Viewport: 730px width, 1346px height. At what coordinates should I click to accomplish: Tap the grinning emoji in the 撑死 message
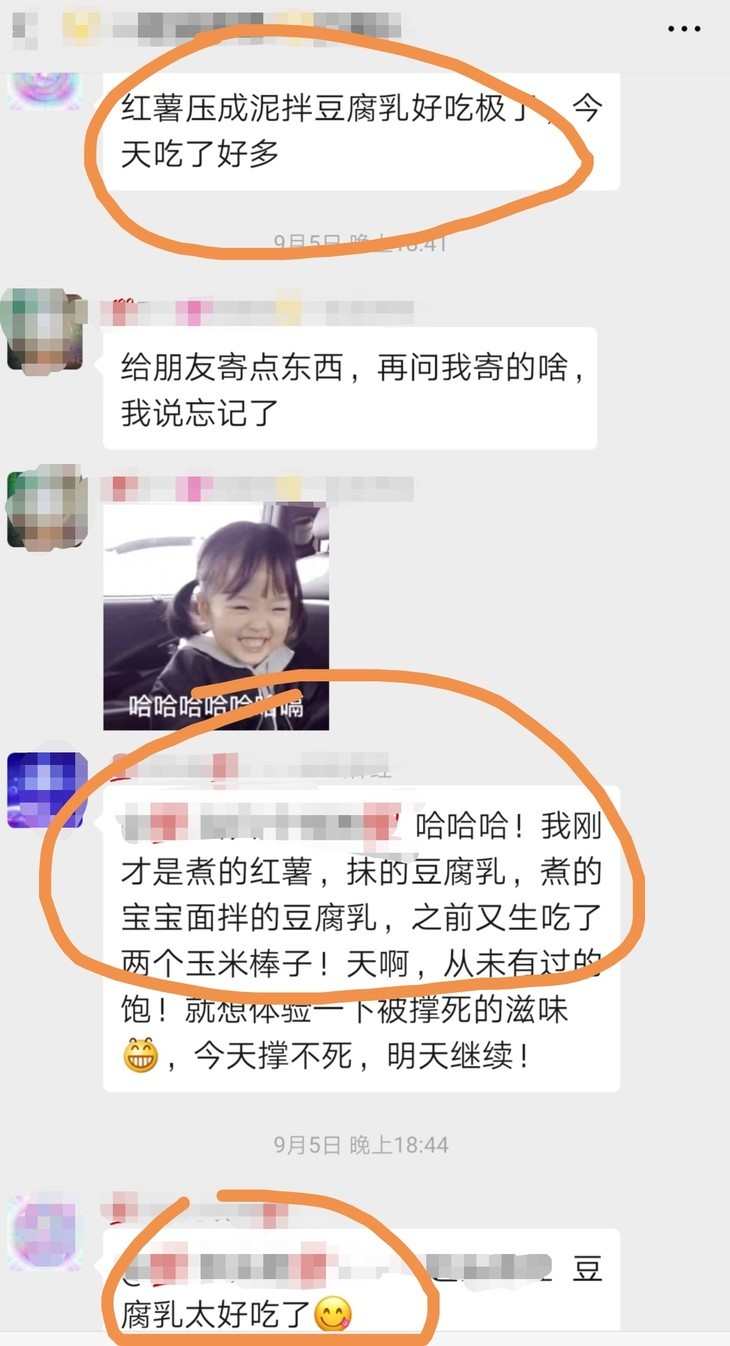click(141, 1055)
